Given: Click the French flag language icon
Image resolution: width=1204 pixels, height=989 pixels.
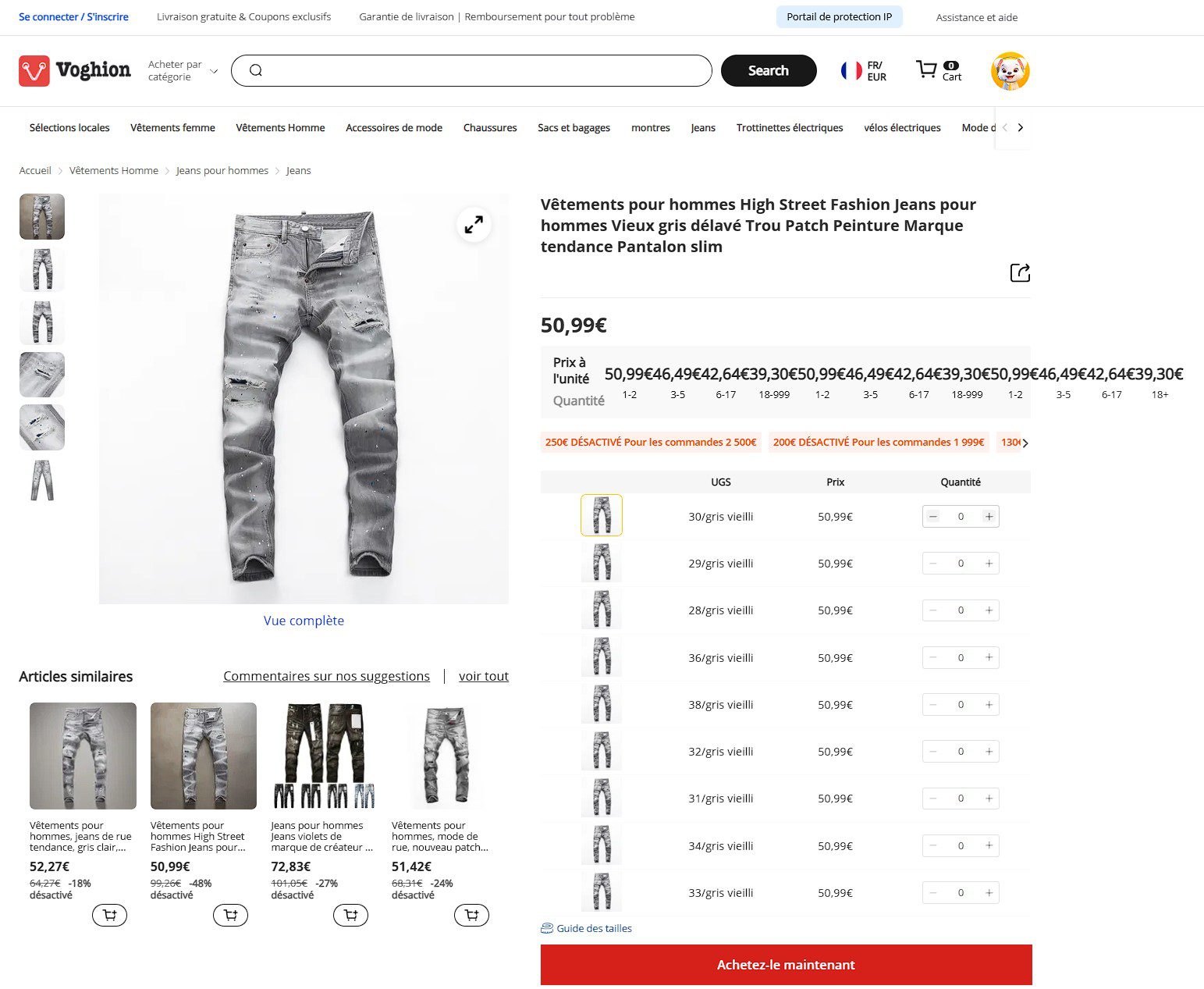Looking at the screenshot, I should coord(851,71).
